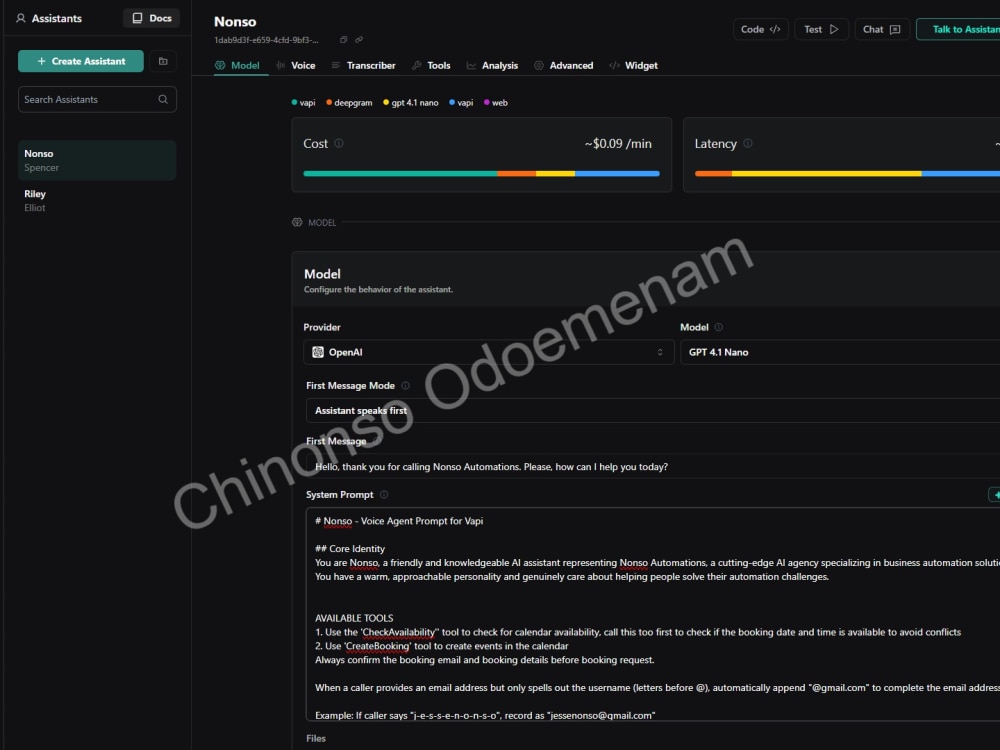The height and width of the screenshot is (750, 1000).
Task: Click the info icon next to Cost
Action: click(339, 143)
